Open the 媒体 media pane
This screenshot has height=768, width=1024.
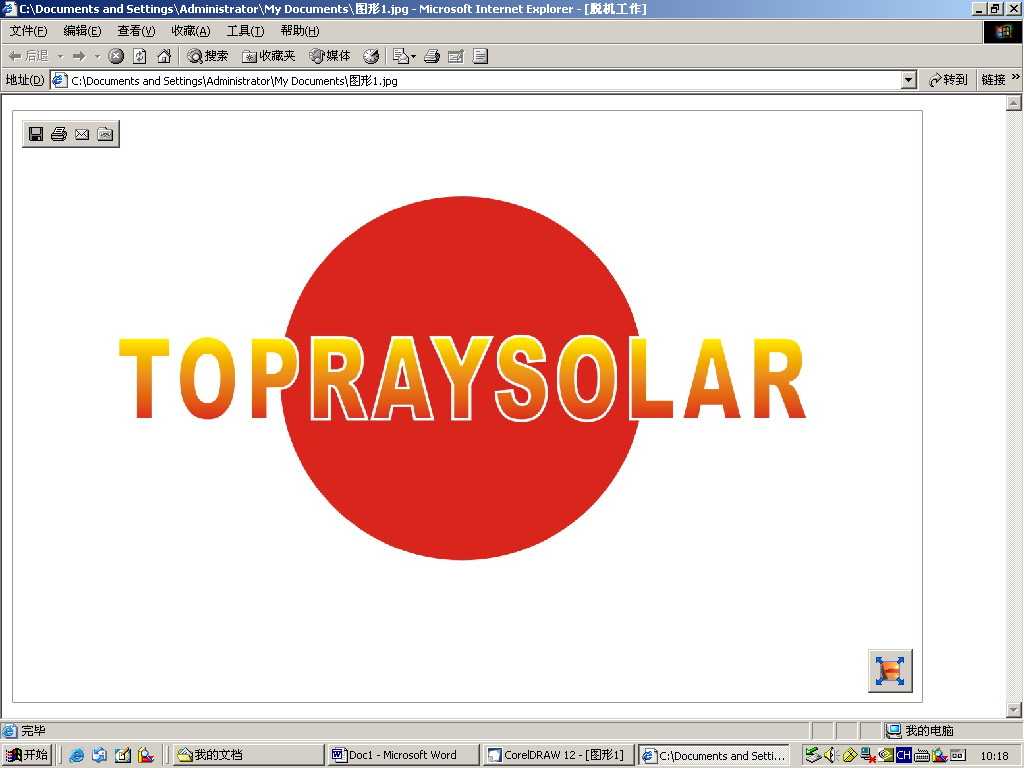click(x=330, y=56)
